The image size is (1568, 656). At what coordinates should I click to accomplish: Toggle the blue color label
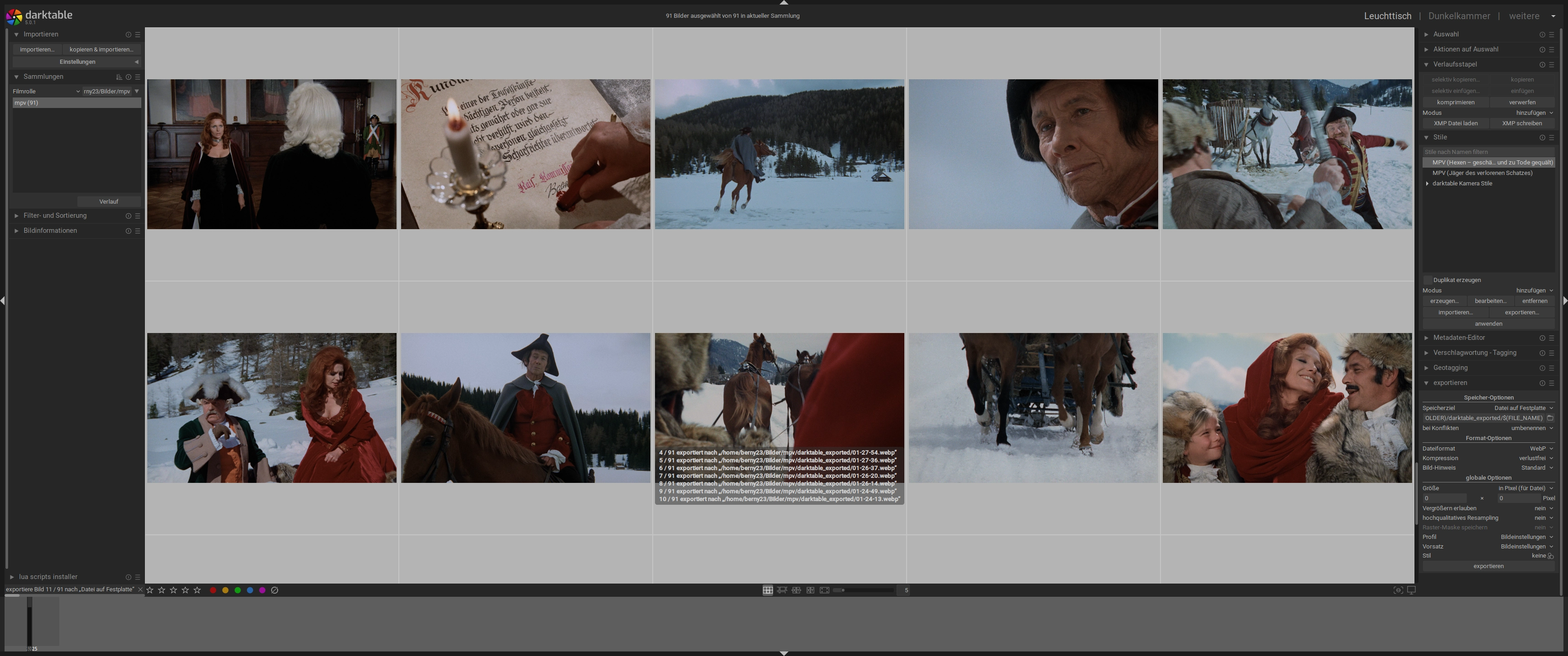click(250, 590)
